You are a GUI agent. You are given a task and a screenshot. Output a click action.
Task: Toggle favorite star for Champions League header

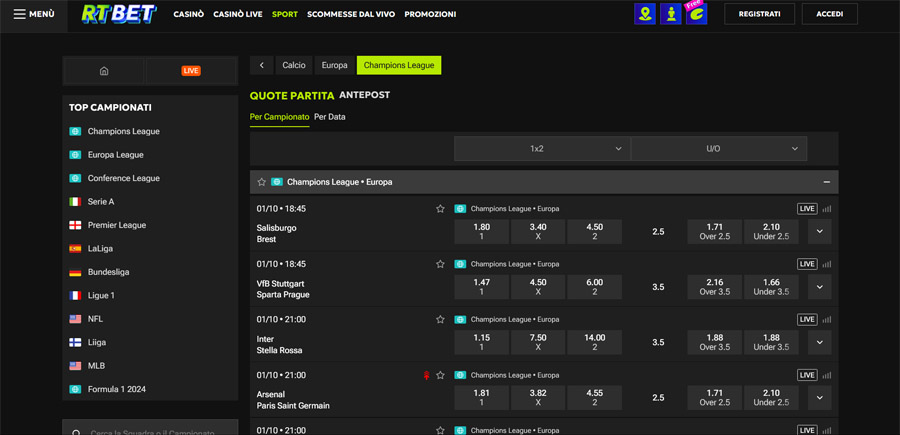[x=262, y=182]
